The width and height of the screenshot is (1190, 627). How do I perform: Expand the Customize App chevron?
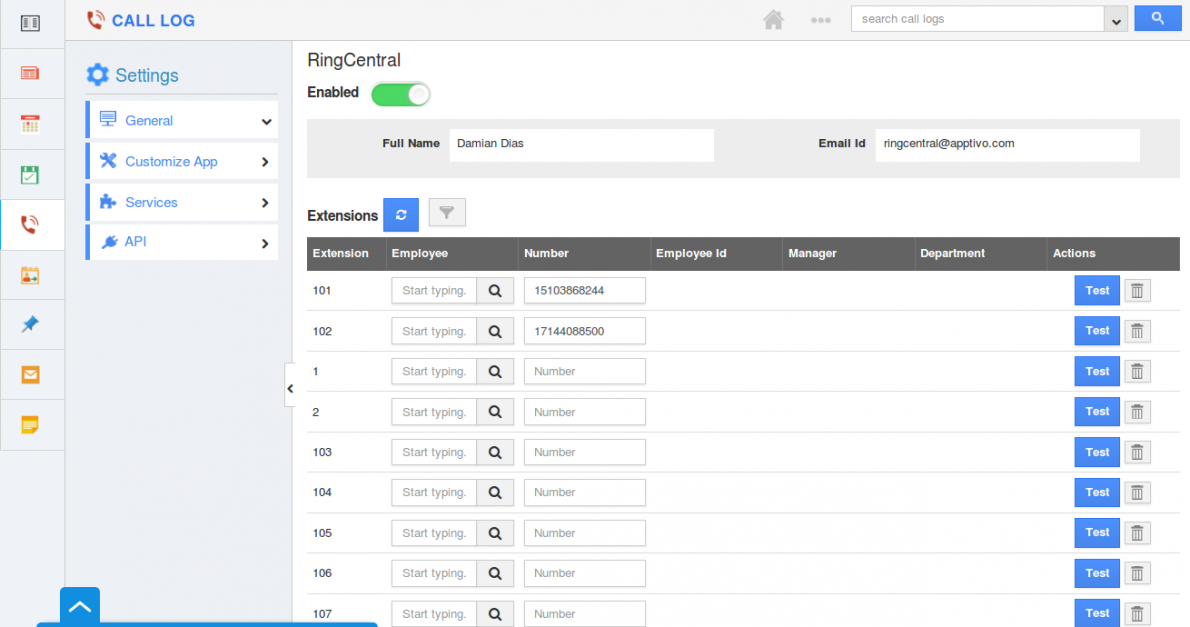pos(265,162)
